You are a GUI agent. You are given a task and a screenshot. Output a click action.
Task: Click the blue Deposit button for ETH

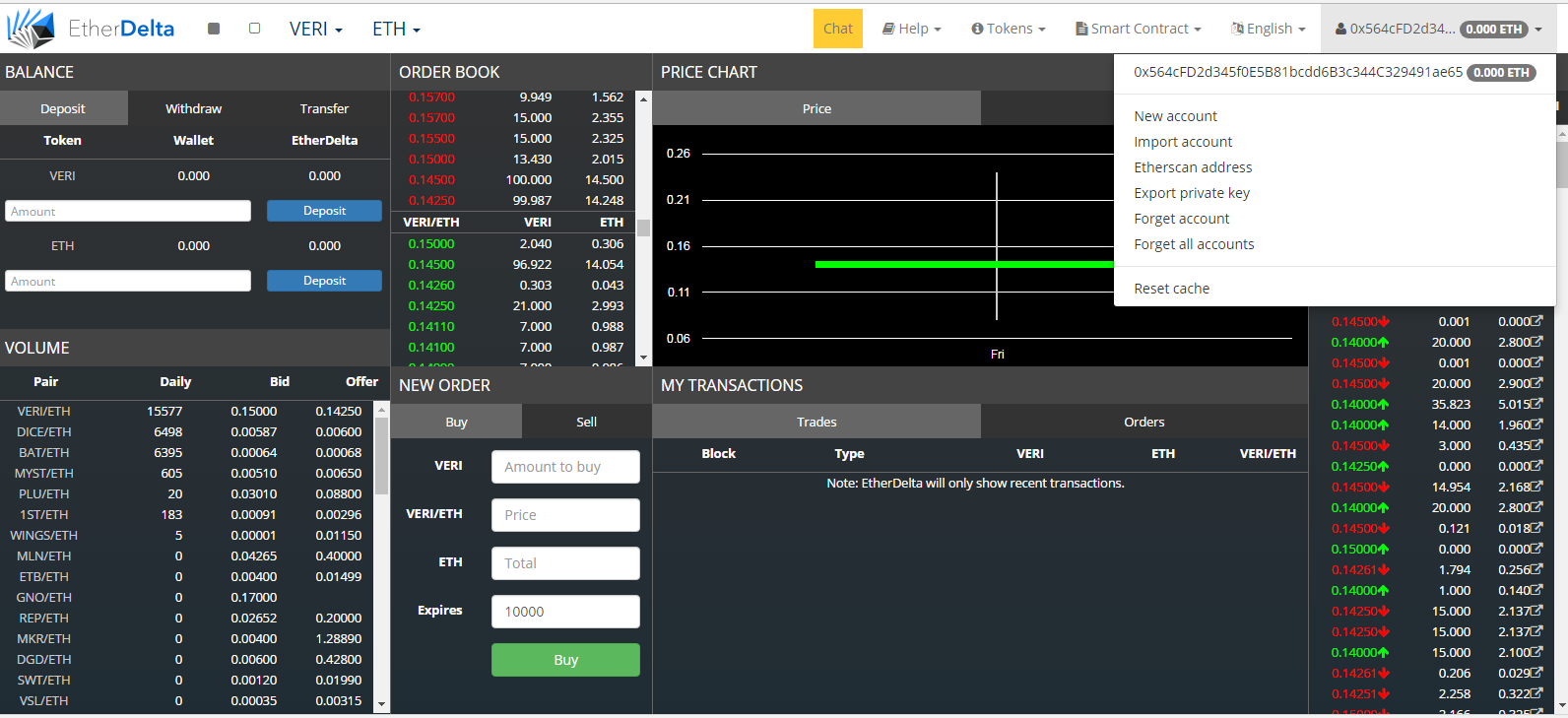click(324, 281)
